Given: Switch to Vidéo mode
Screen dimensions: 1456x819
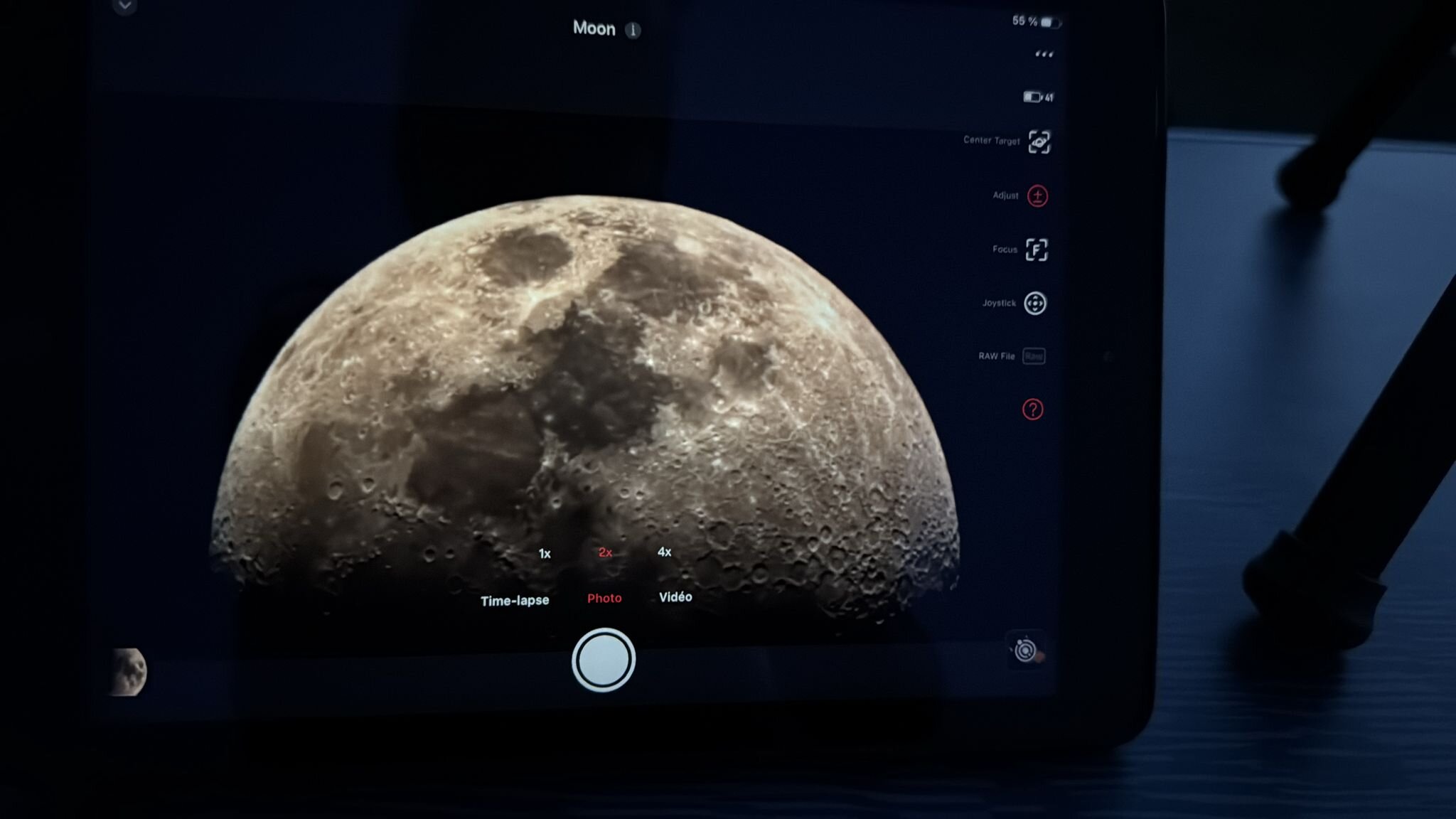Looking at the screenshot, I should pos(675,597).
